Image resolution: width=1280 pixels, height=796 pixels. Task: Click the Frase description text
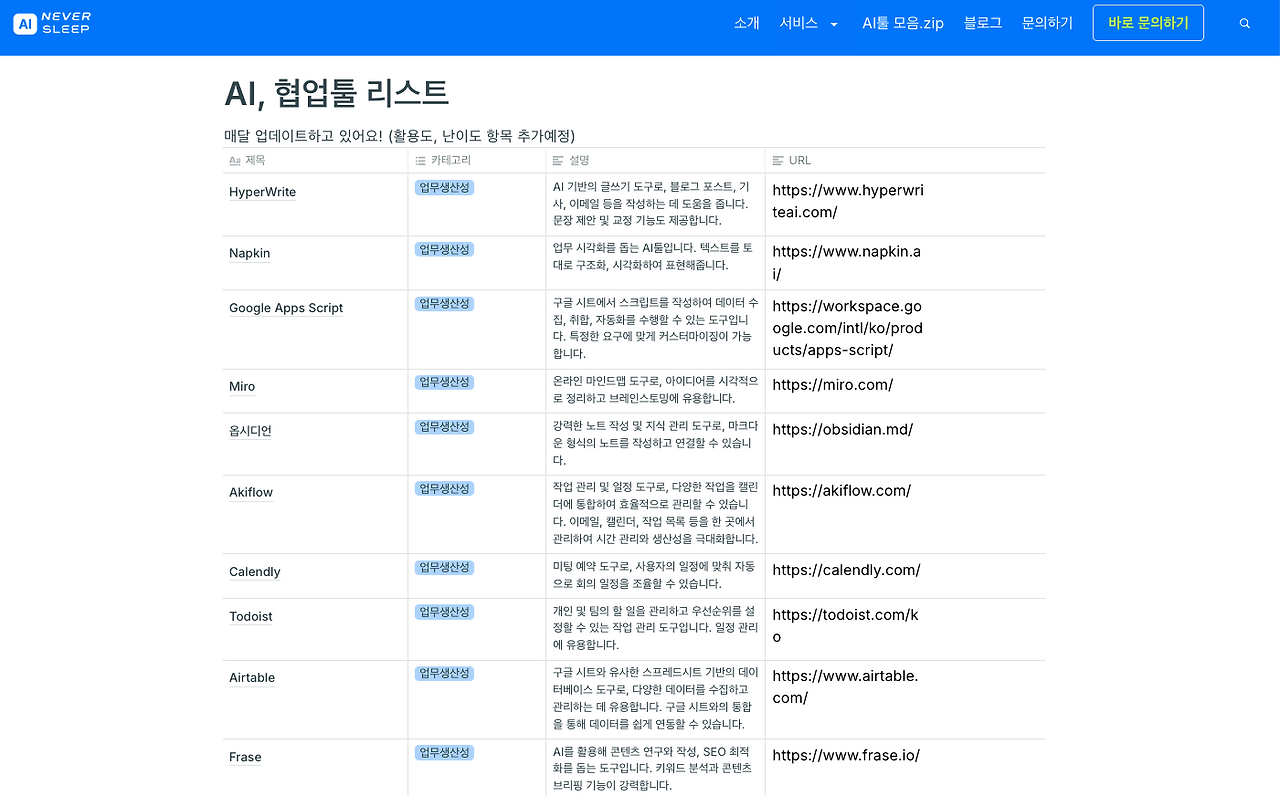pyautogui.click(x=653, y=768)
